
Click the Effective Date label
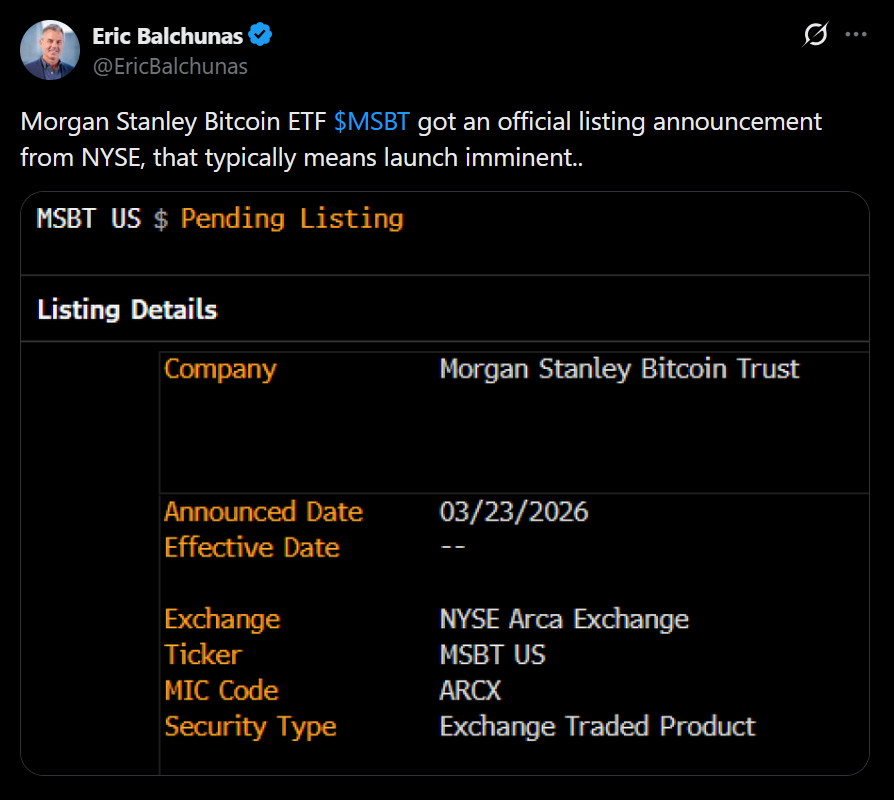[252, 548]
